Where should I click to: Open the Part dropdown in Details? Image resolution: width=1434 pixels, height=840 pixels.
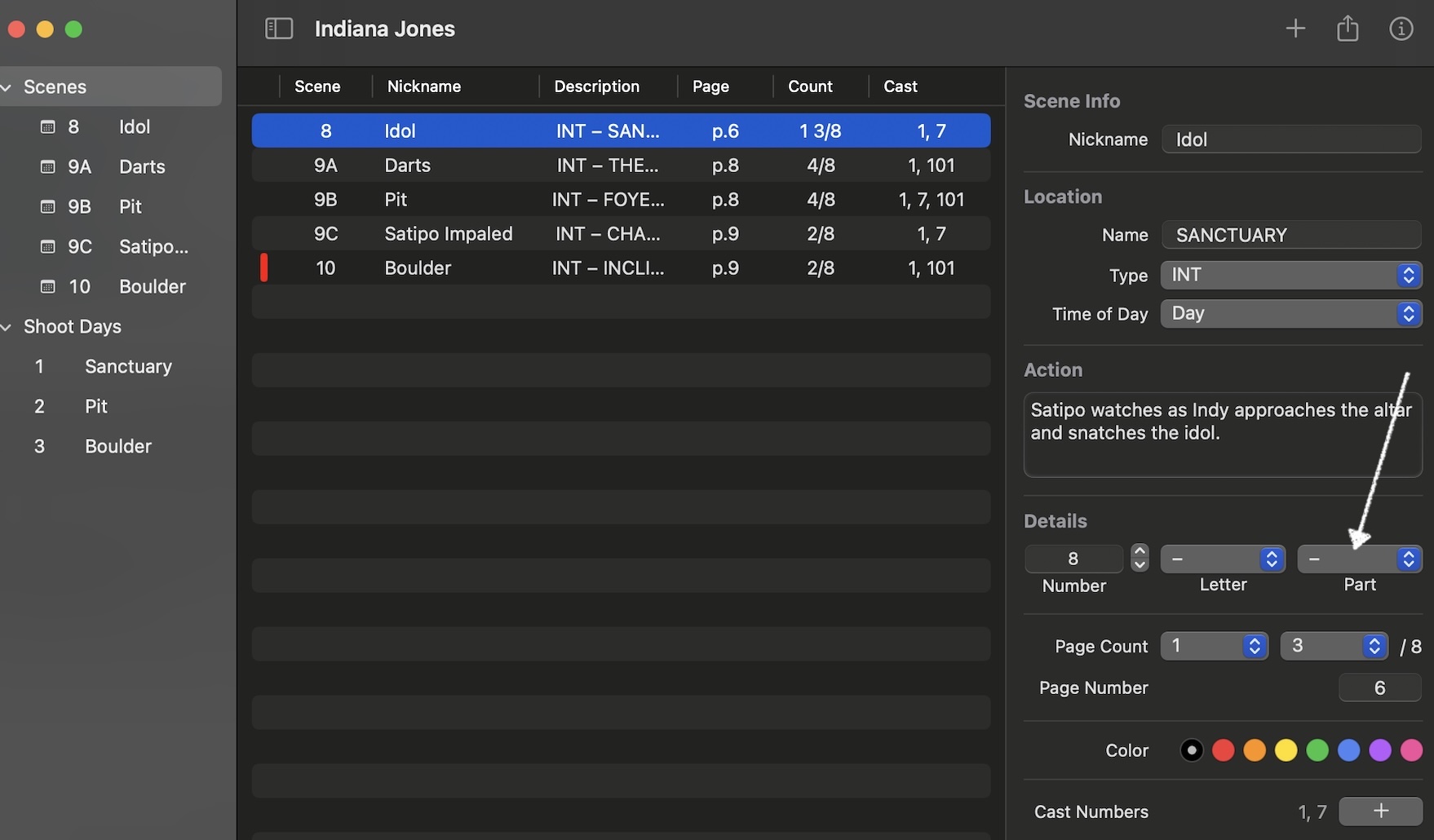click(x=1360, y=559)
